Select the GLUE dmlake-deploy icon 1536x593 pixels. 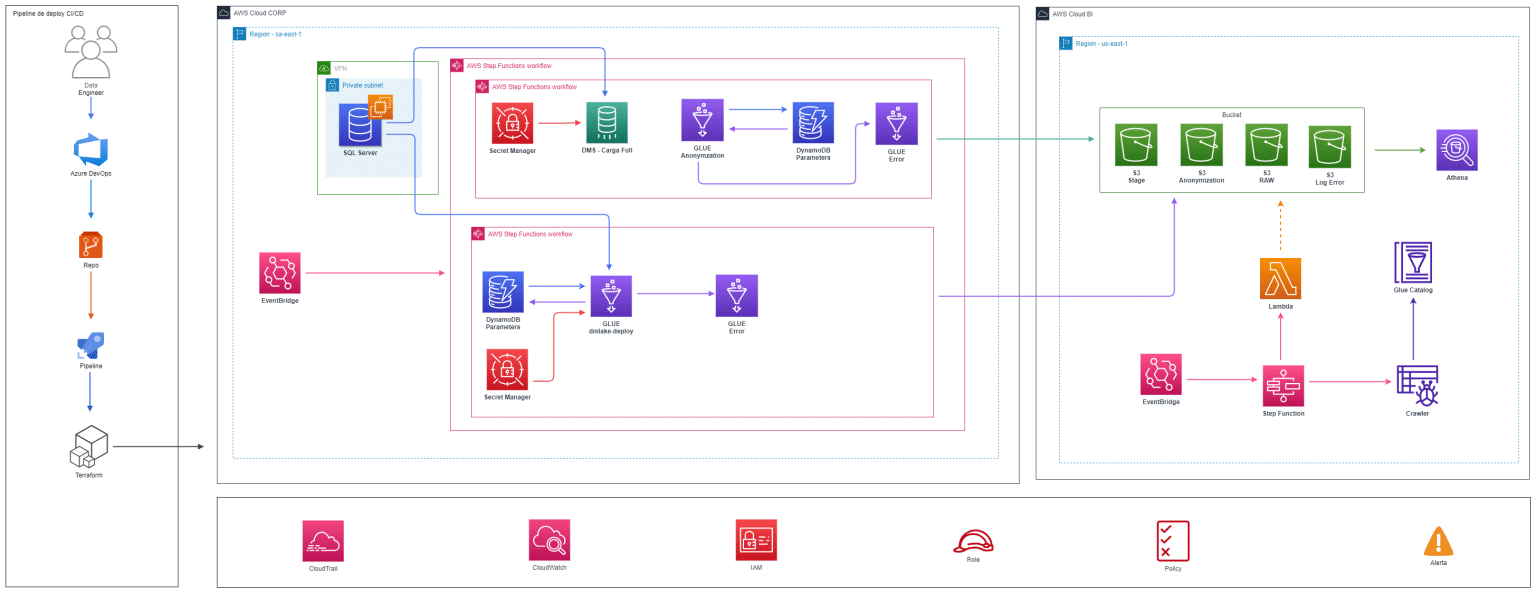(x=611, y=296)
